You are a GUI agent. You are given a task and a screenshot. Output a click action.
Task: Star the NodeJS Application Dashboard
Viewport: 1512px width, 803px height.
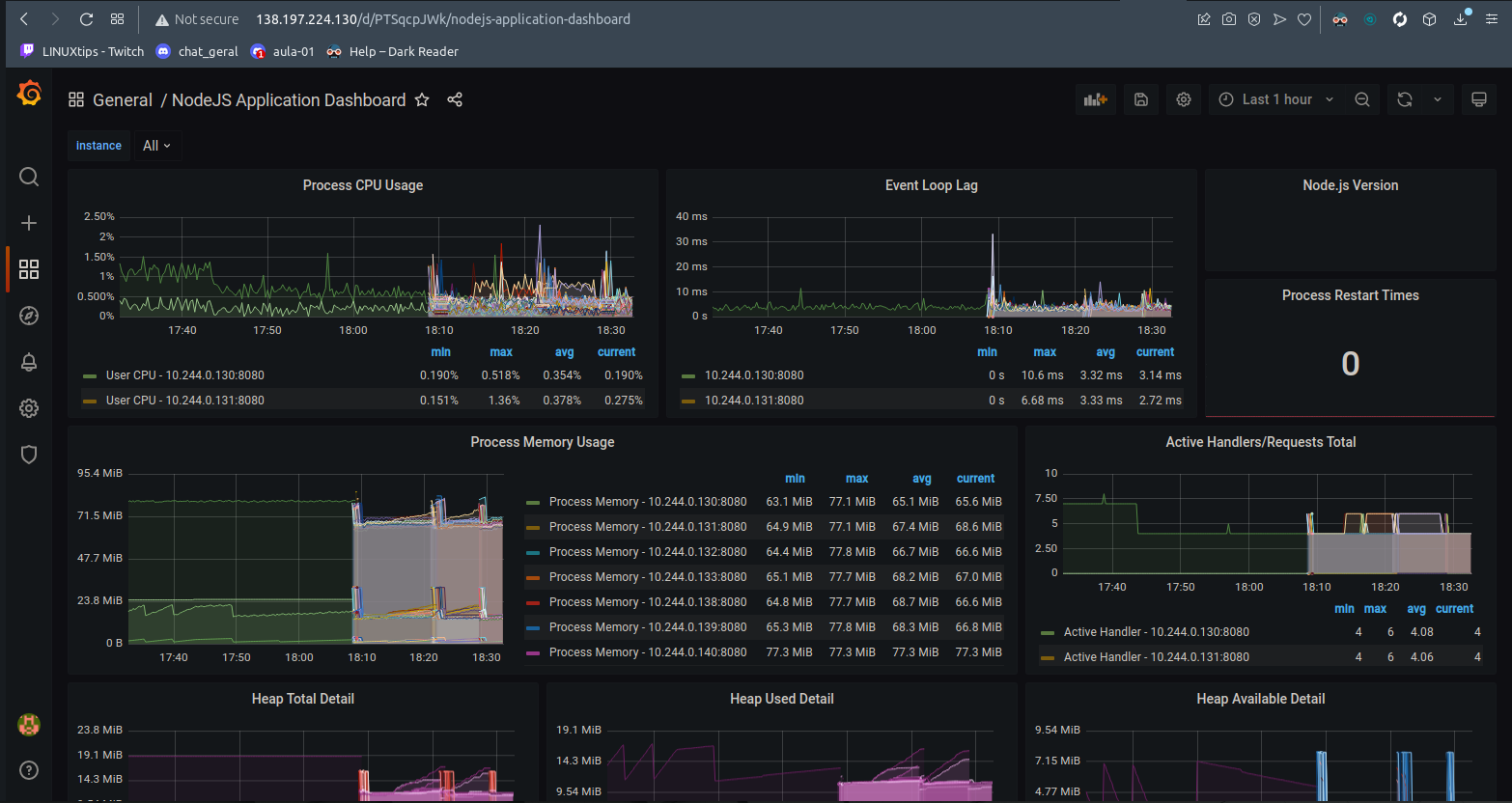[422, 99]
